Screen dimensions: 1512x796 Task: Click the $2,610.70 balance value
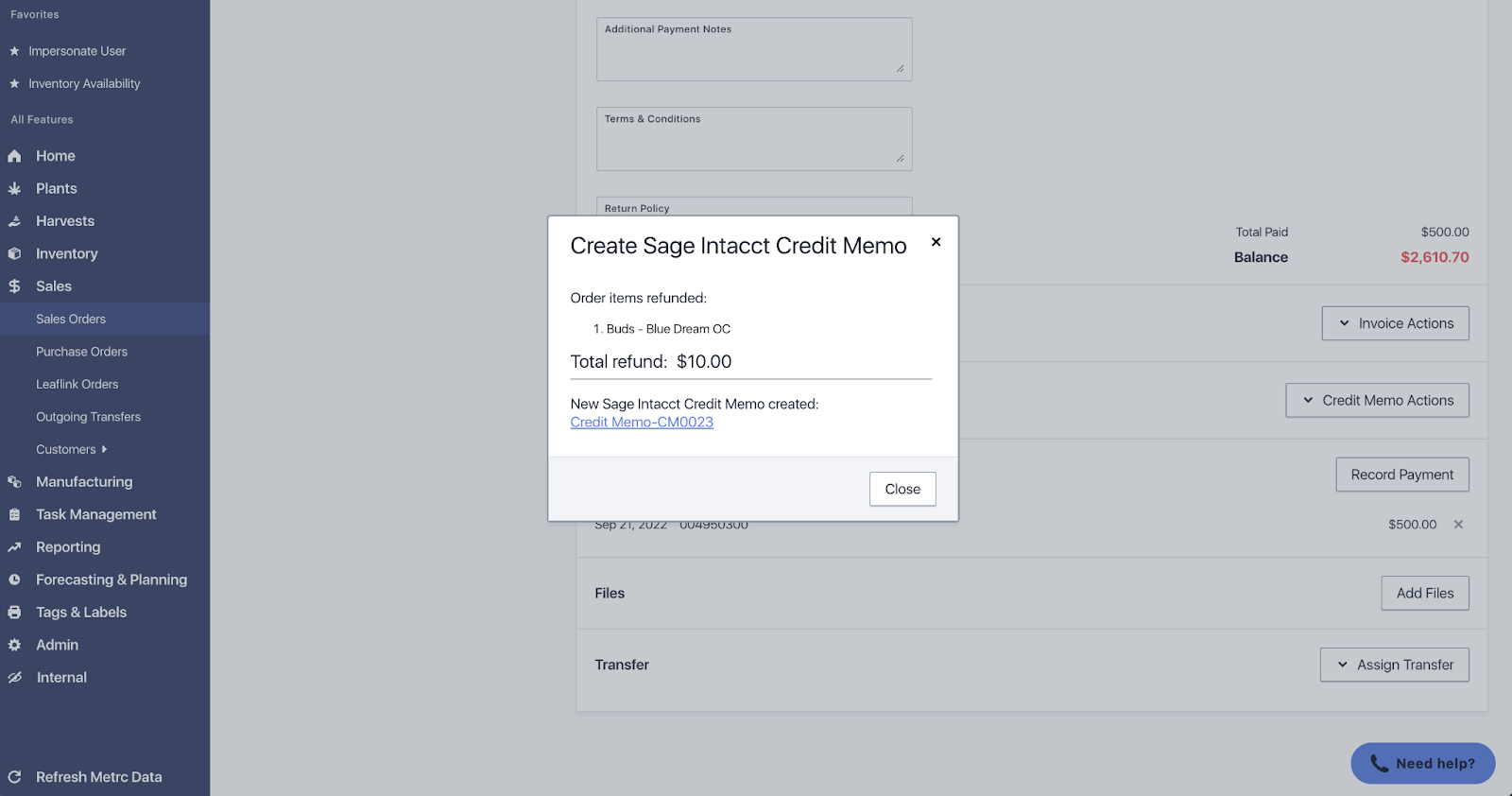pos(1435,257)
